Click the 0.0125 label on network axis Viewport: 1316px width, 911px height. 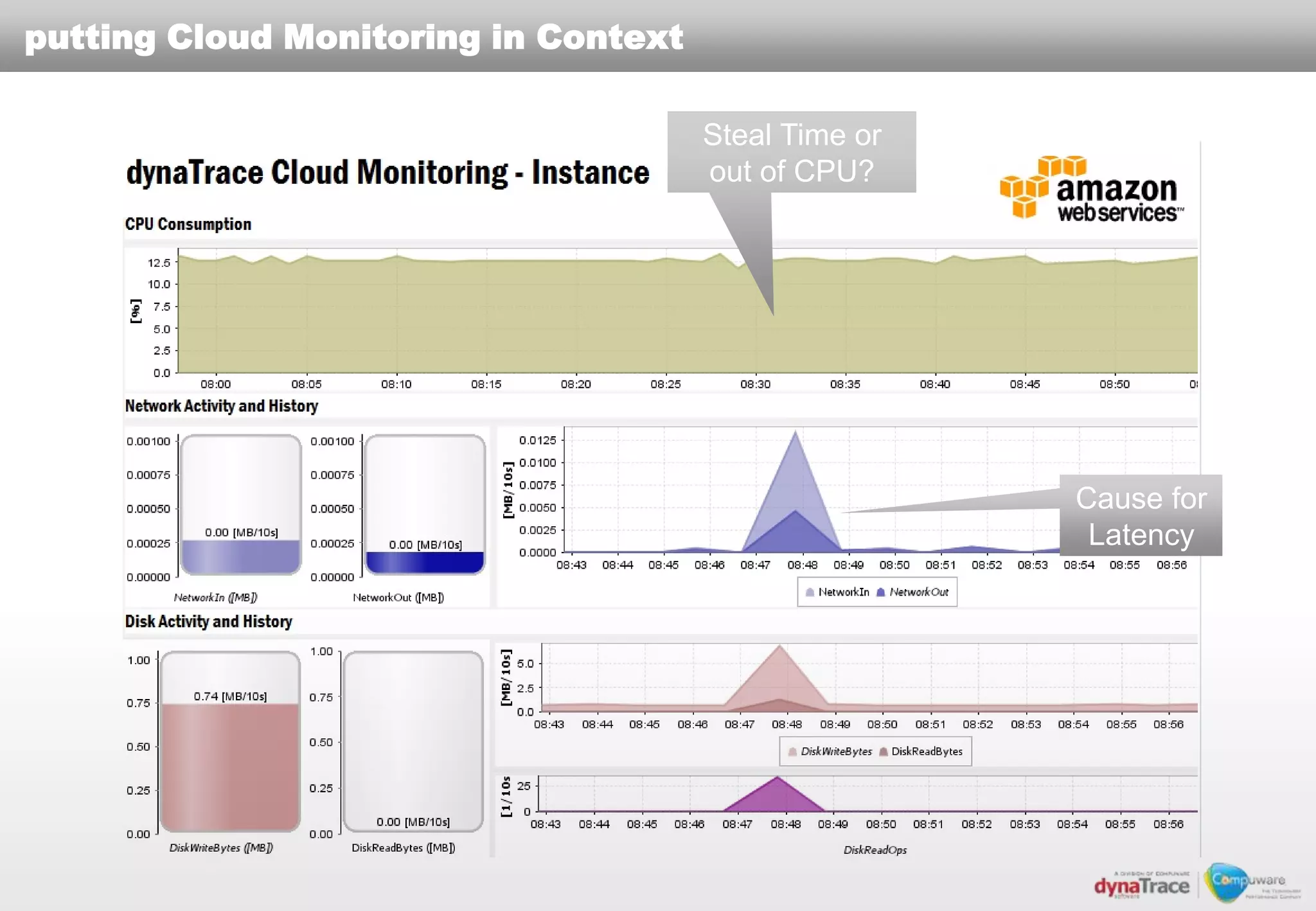[x=538, y=440]
